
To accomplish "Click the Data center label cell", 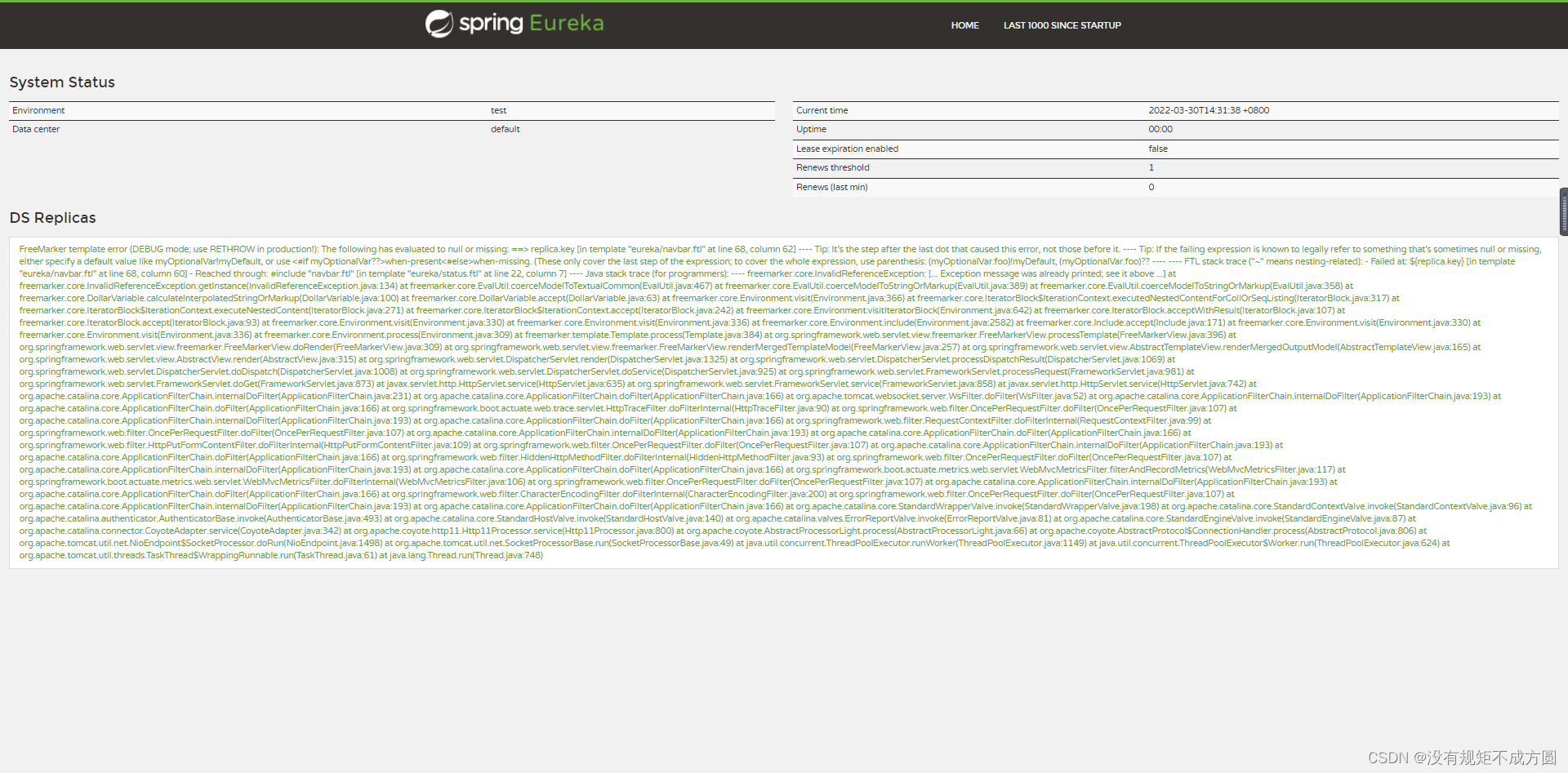I will [x=36, y=129].
